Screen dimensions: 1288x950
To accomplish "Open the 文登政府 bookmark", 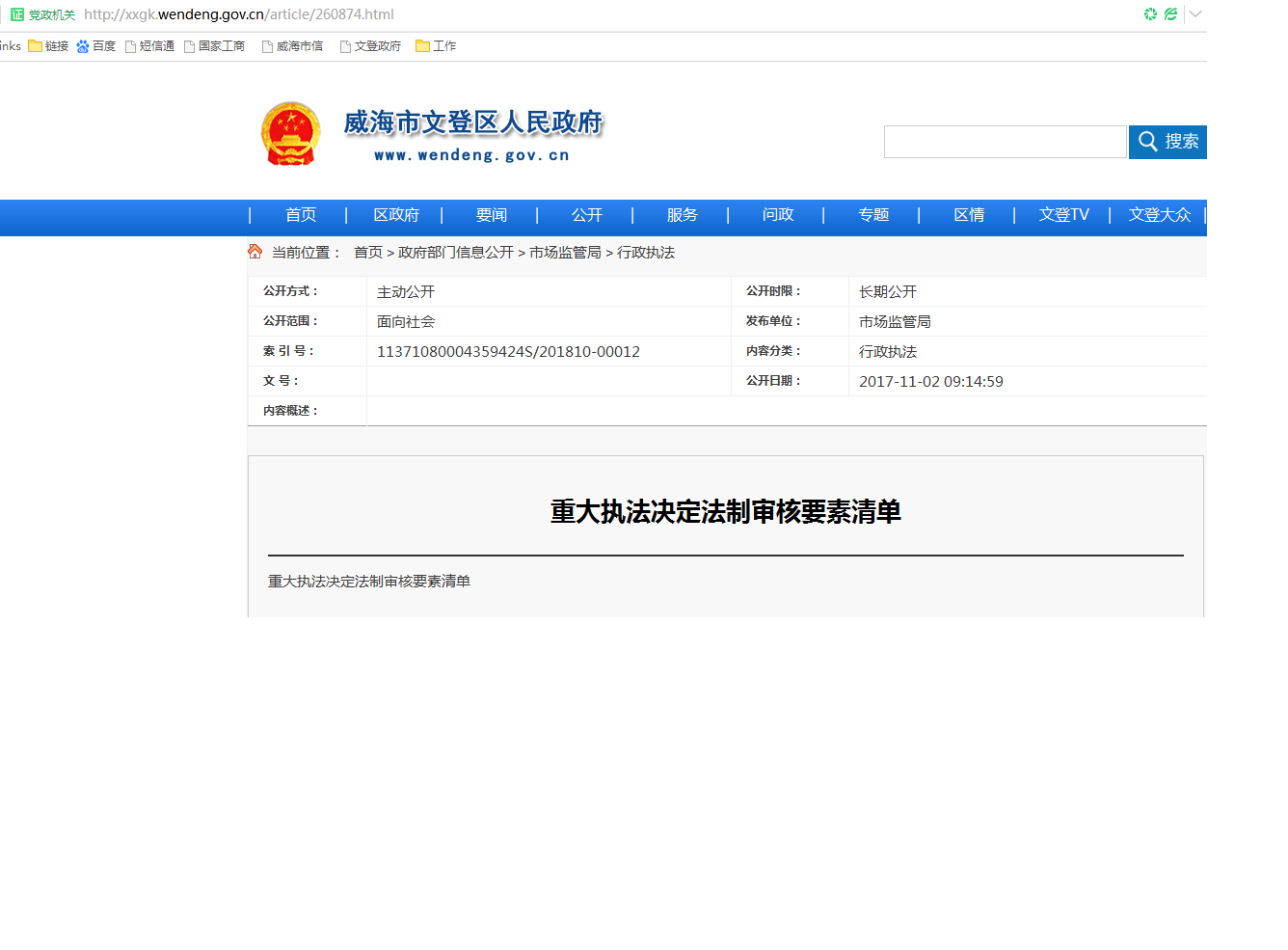I will pos(370,46).
